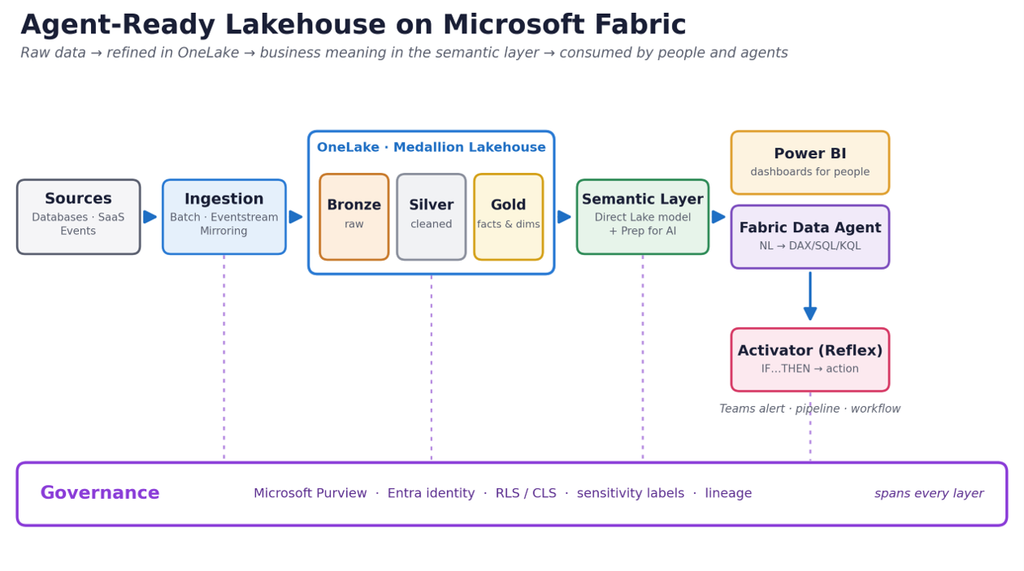Image resolution: width=1024 pixels, height=571 pixels.
Task: Click the Microsoft Purview text
Action: [310, 493]
